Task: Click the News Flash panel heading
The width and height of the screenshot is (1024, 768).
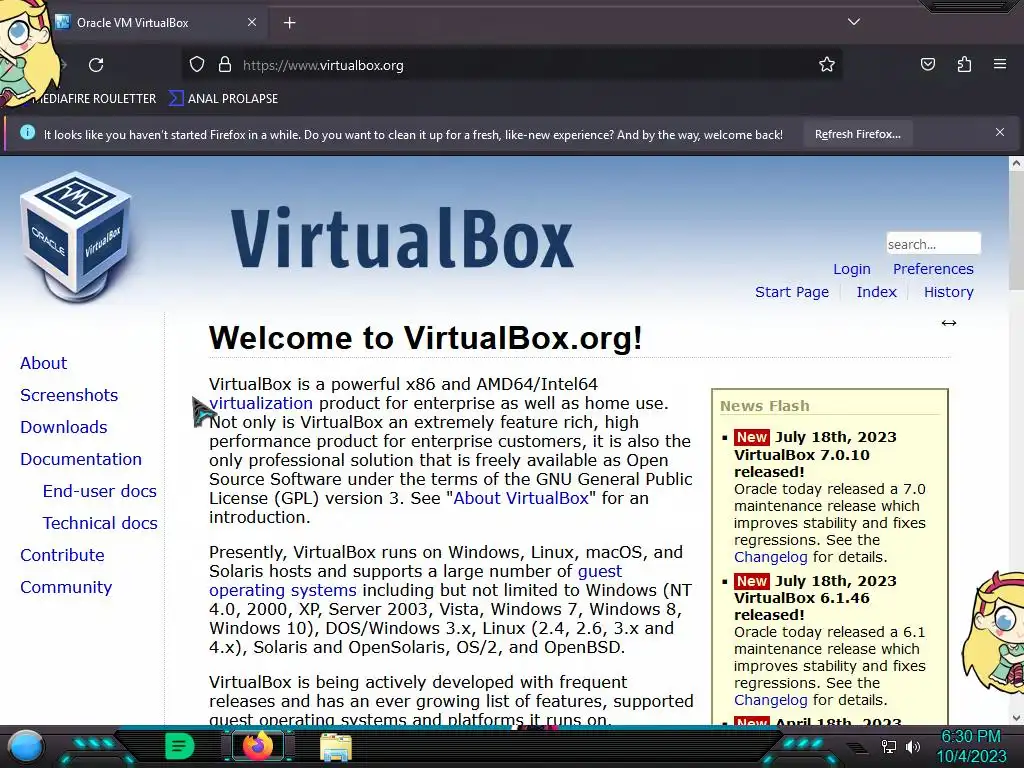Action: click(x=765, y=406)
